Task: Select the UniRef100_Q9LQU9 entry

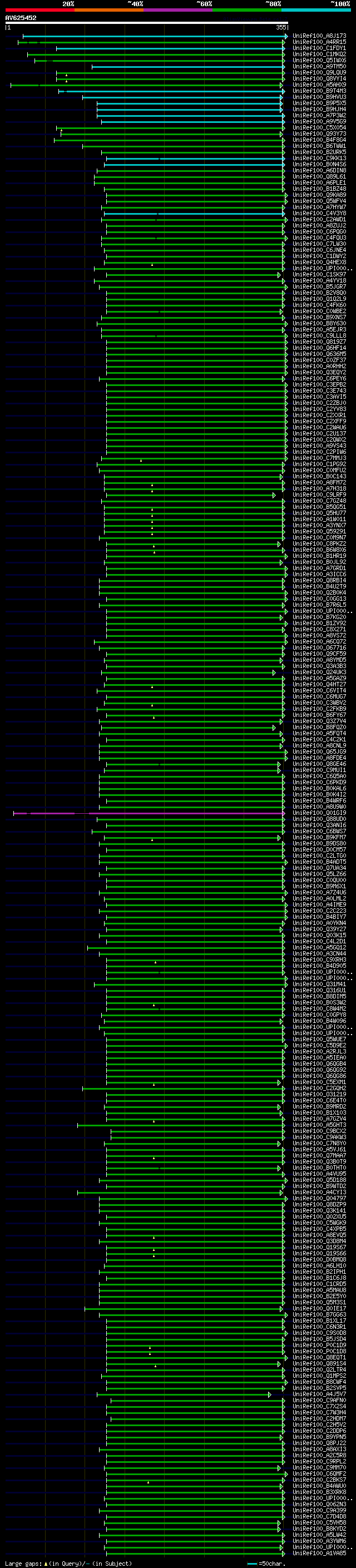Action: (x=319, y=72)
